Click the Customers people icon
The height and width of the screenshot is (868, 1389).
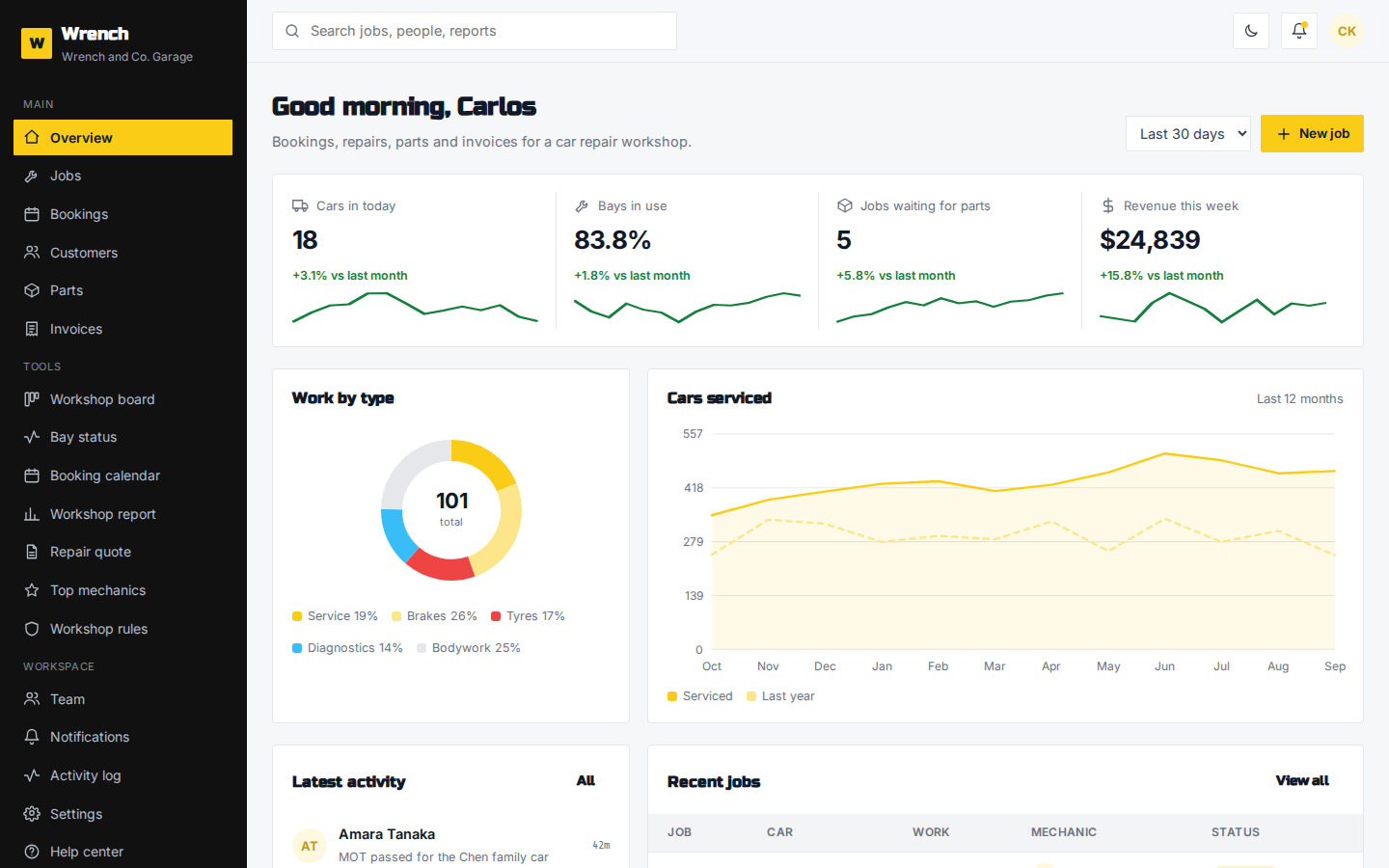(32, 253)
